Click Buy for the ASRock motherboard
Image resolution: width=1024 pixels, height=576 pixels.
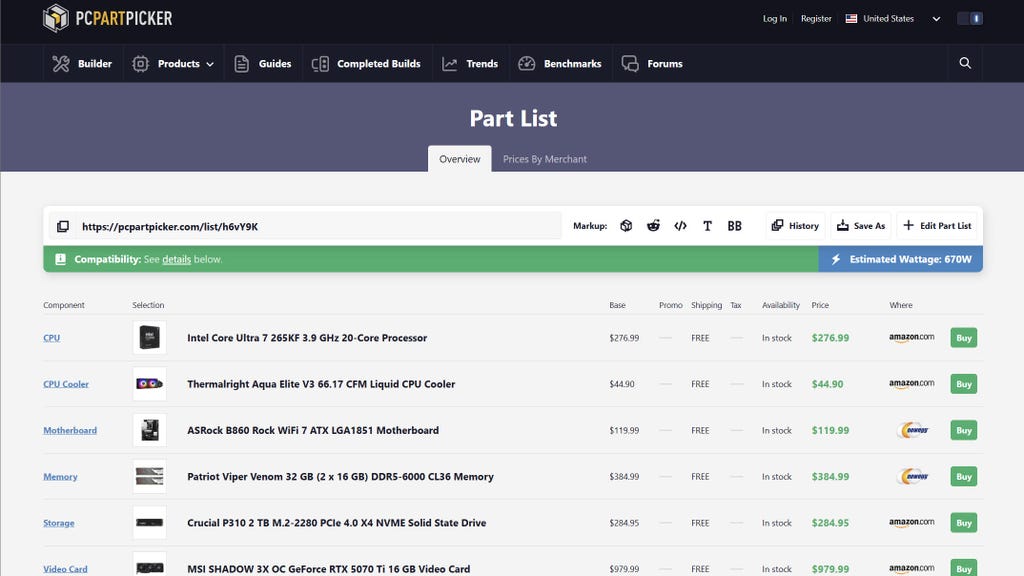coord(963,430)
